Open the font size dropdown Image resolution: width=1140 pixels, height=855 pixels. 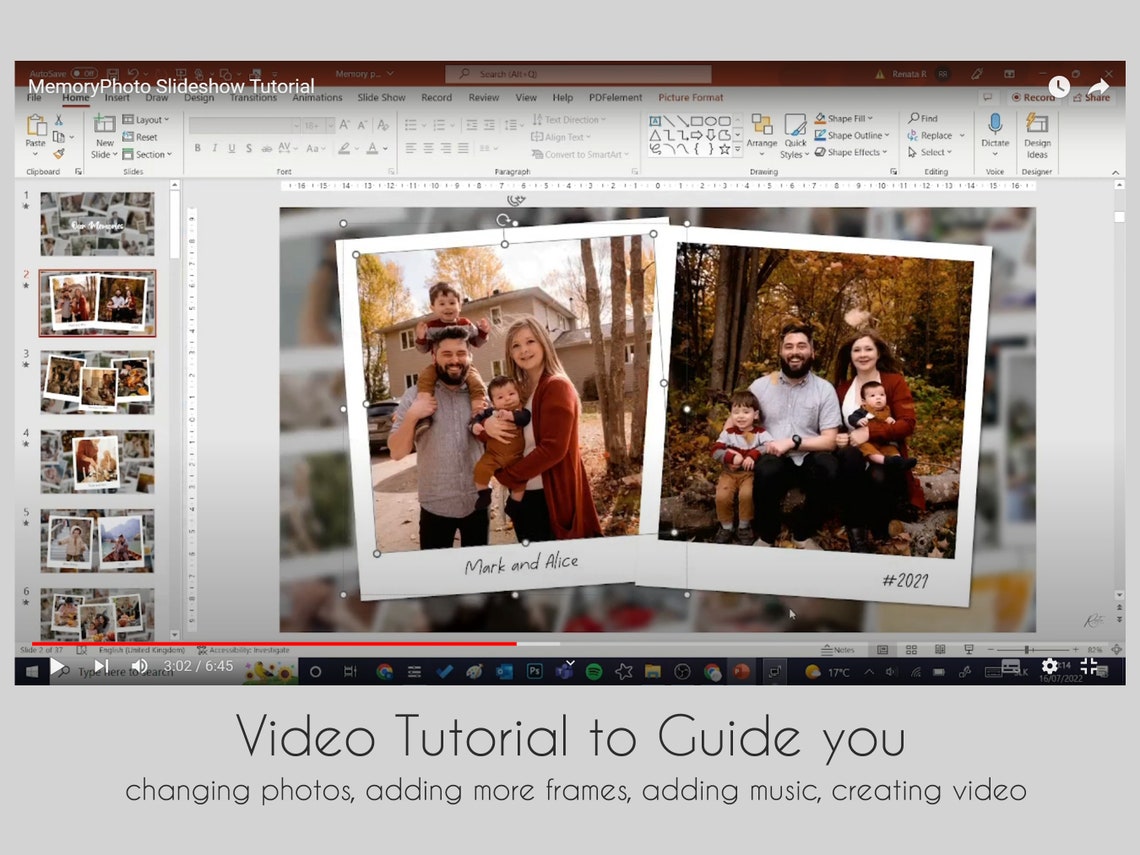click(x=326, y=123)
